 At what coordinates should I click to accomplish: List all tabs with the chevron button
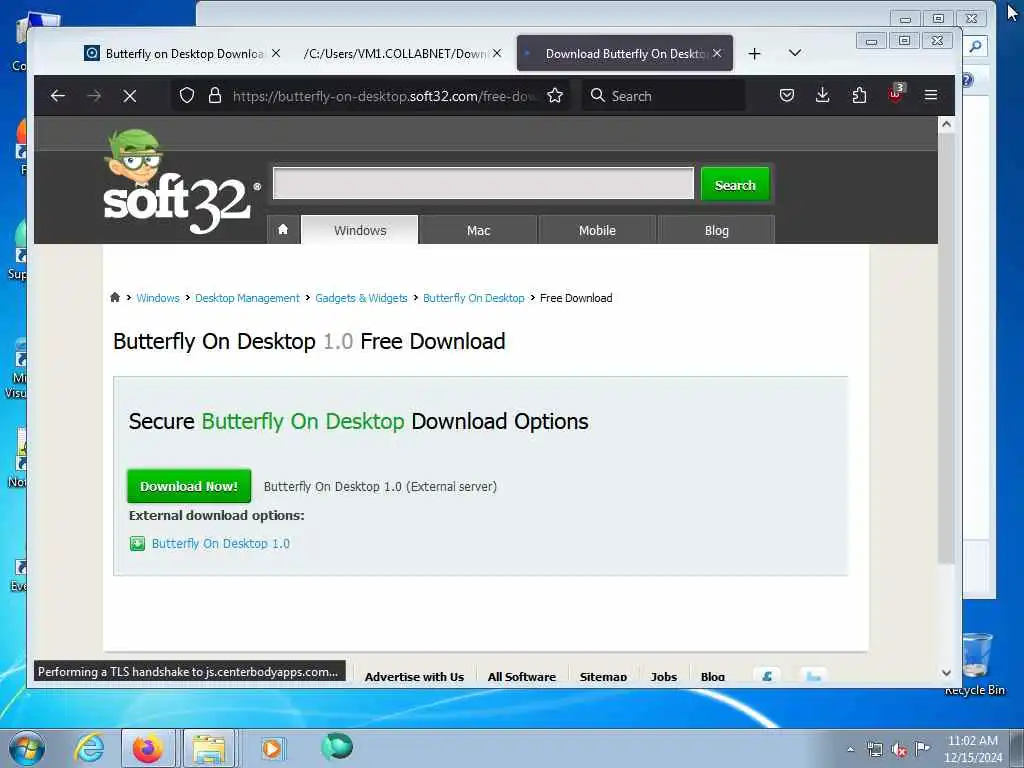coord(795,53)
